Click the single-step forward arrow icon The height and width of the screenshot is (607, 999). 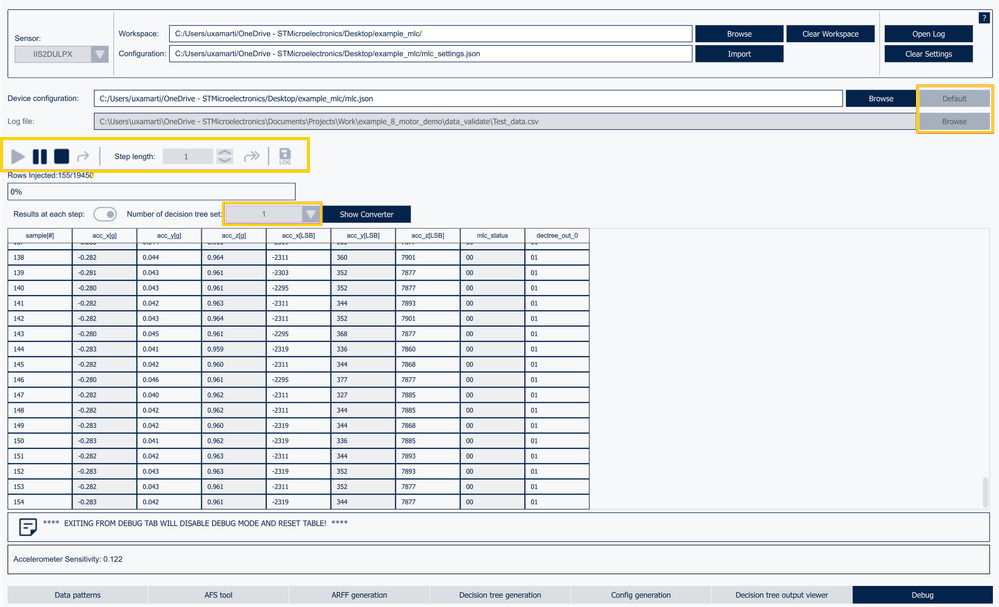coord(84,156)
